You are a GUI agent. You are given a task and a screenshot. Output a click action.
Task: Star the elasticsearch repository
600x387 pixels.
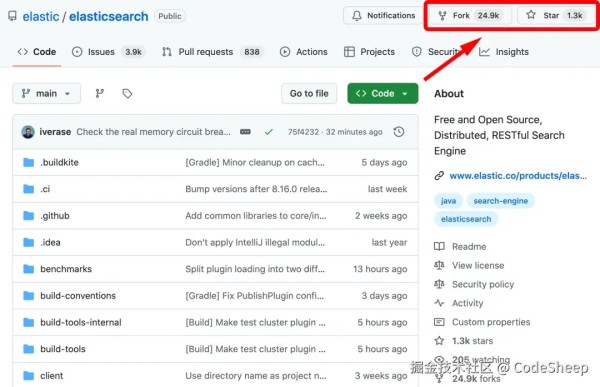tap(556, 16)
